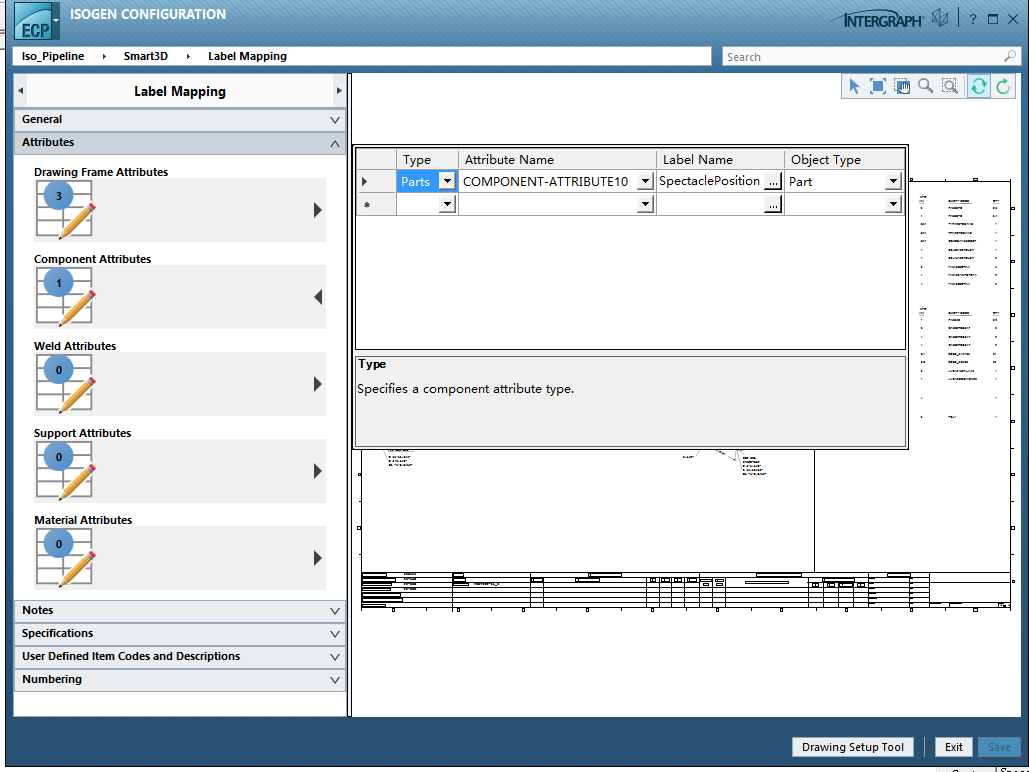This screenshot has width=1029, height=772.
Task: Select the first row via row header arrow
Action: 376,182
